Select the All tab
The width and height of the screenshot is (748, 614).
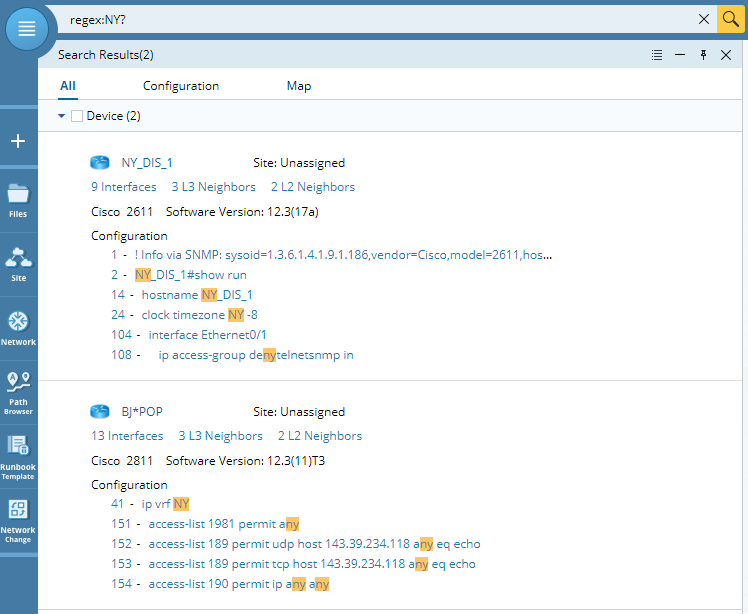tap(68, 86)
